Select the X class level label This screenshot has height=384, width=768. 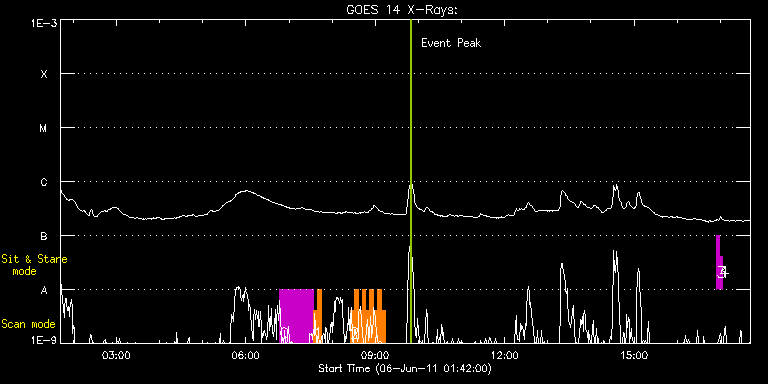click(44, 74)
